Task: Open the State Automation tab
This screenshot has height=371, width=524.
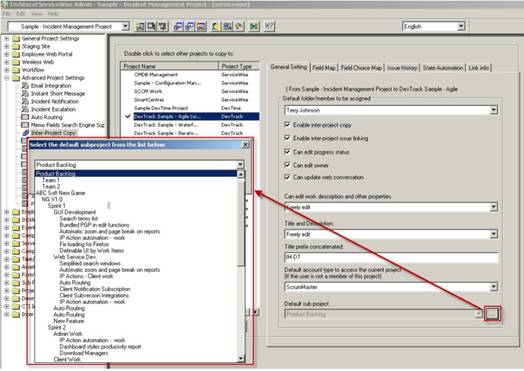Action: point(443,68)
